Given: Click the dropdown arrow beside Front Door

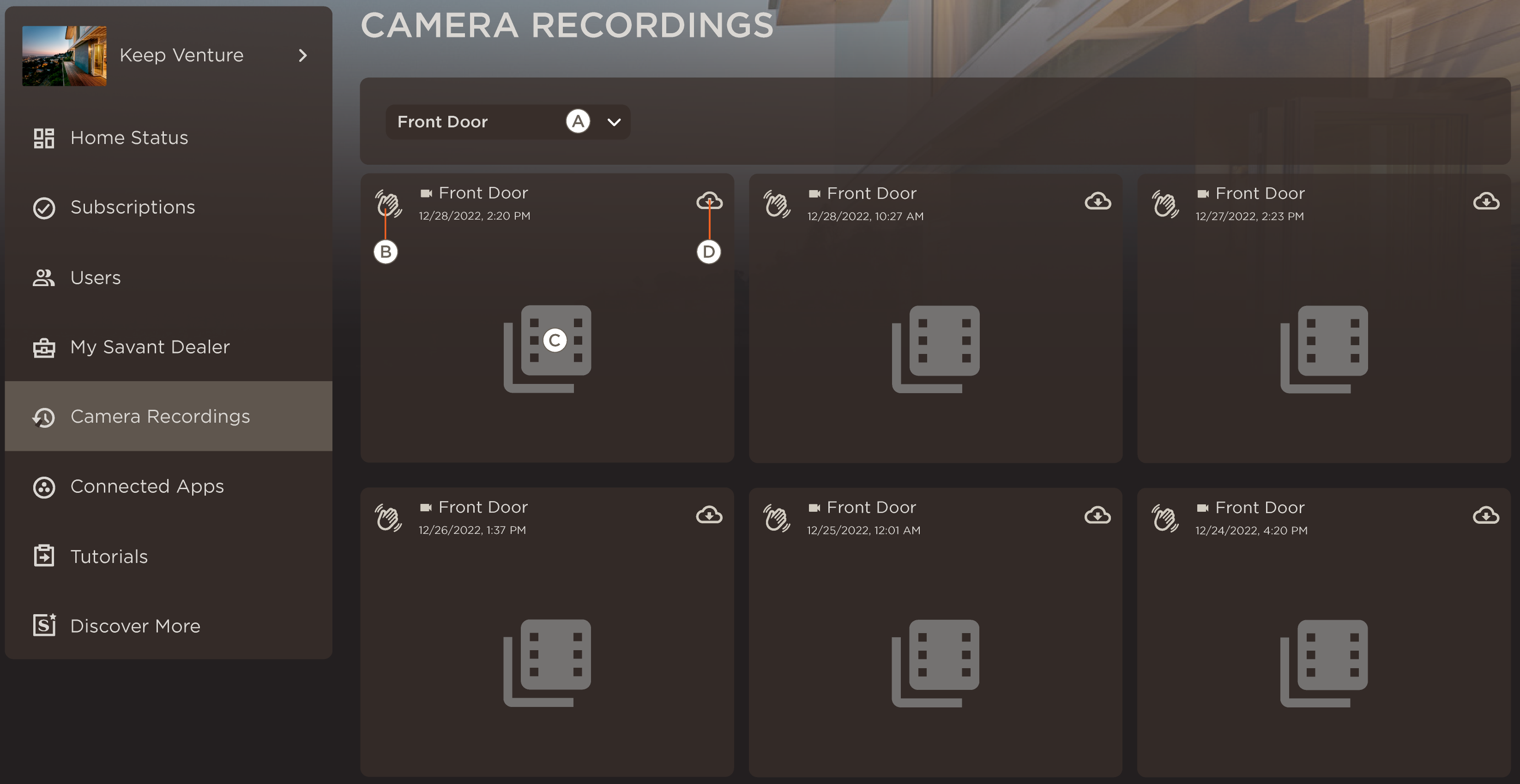Looking at the screenshot, I should coord(614,122).
